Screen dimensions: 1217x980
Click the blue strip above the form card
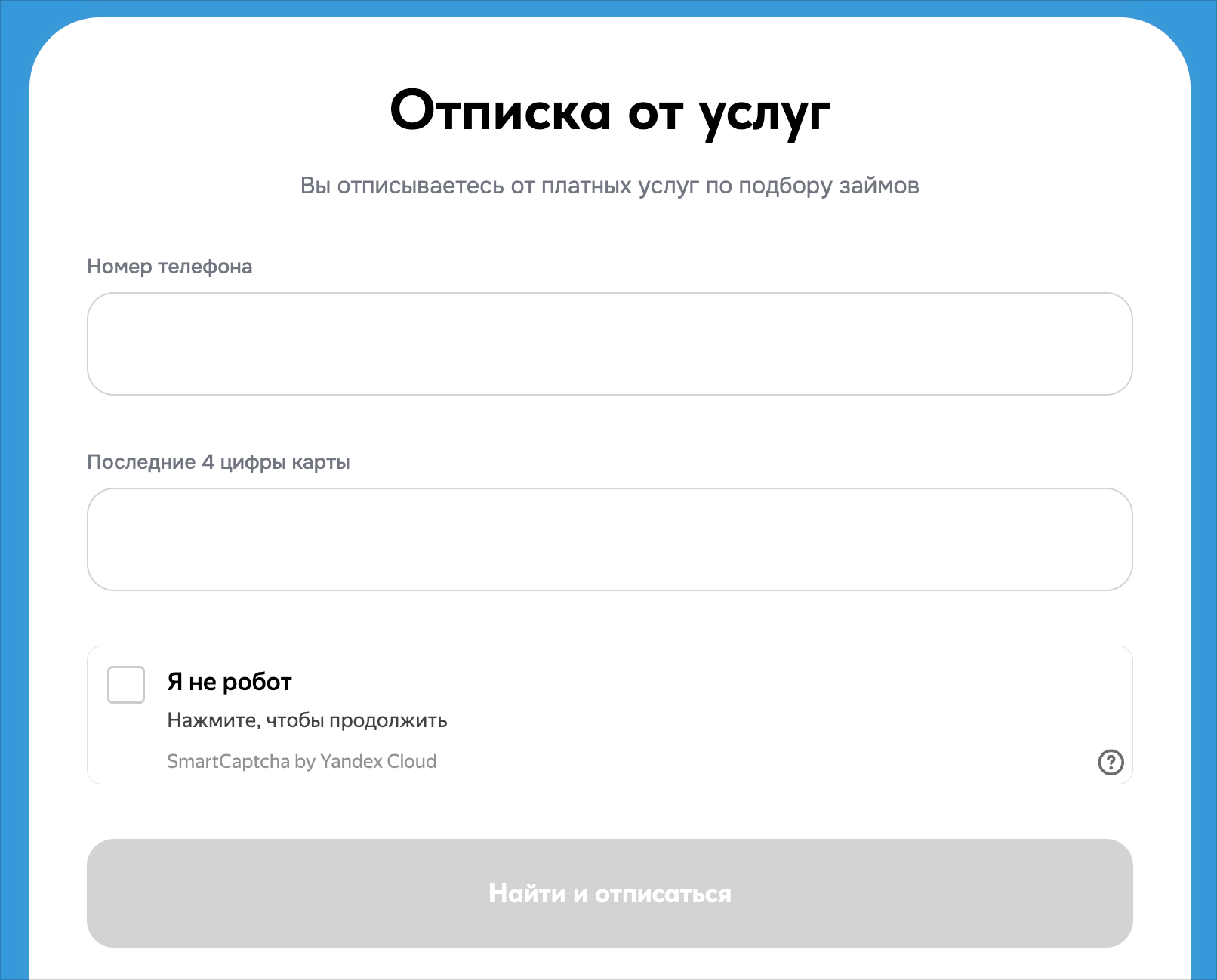coord(609,8)
